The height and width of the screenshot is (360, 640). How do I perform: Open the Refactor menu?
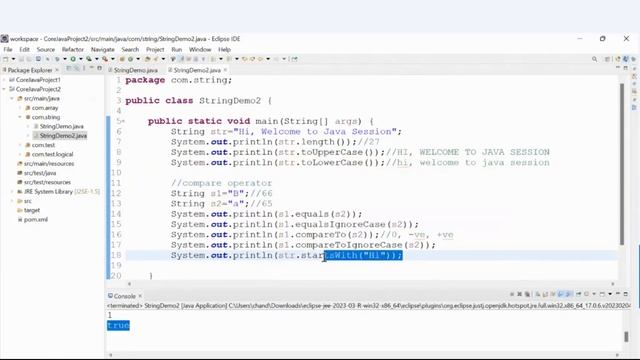pyautogui.click(x=73, y=49)
